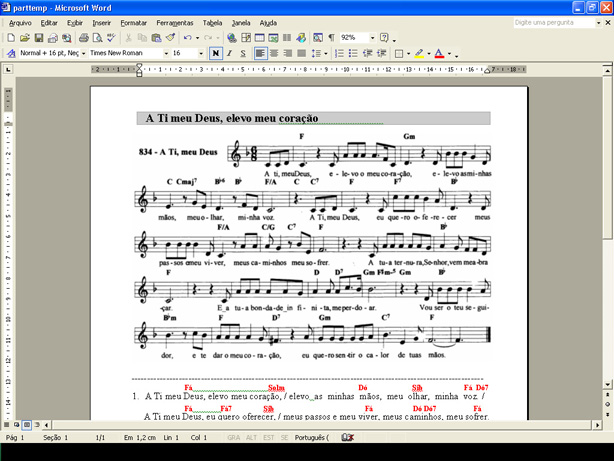Toggle the tab type selector on ruler
Image resolution: width=614 pixels, height=461 pixels.
8,70
